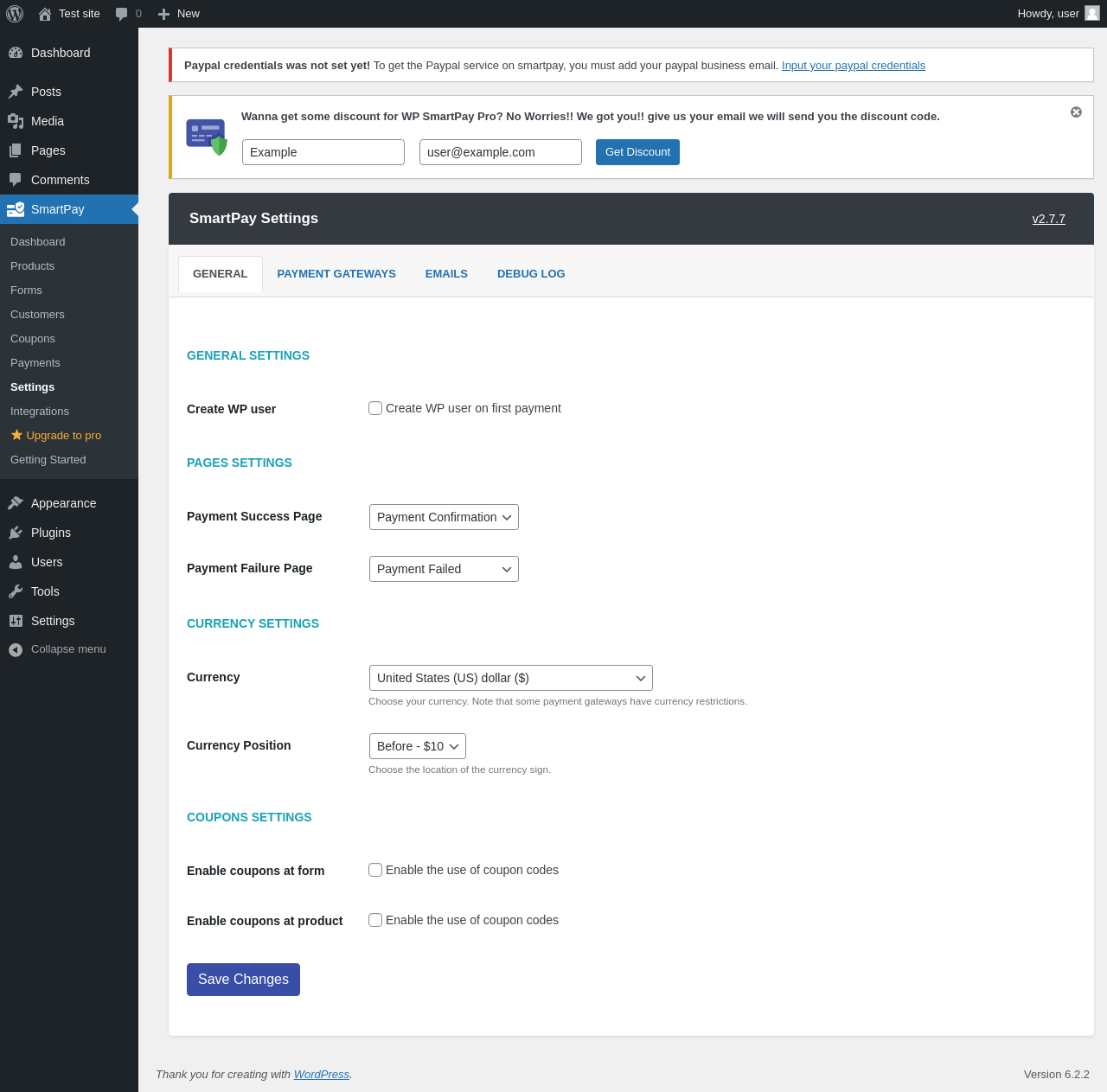
Task: Click the Test site home icon
Action: pyautogui.click(x=45, y=14)
